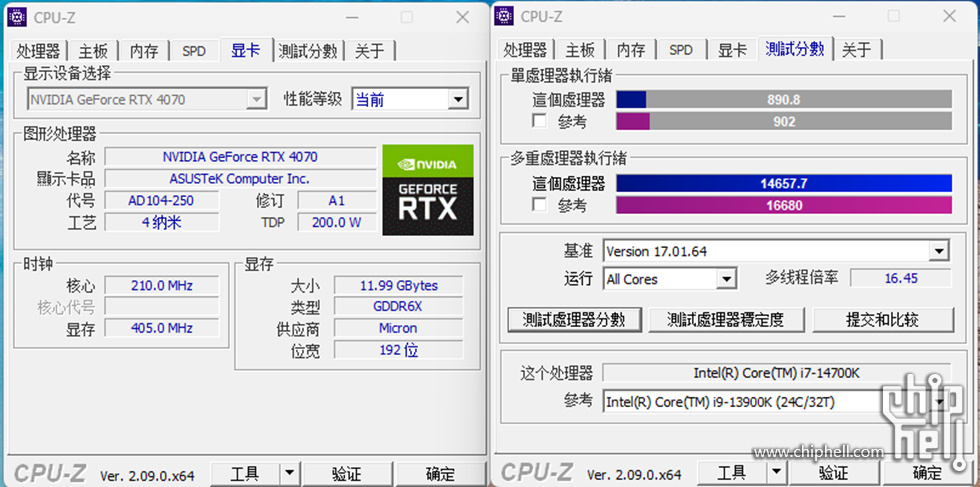Open 工具 dropdown arrow in right window
The image size is (980, 487).
[776, 472]
